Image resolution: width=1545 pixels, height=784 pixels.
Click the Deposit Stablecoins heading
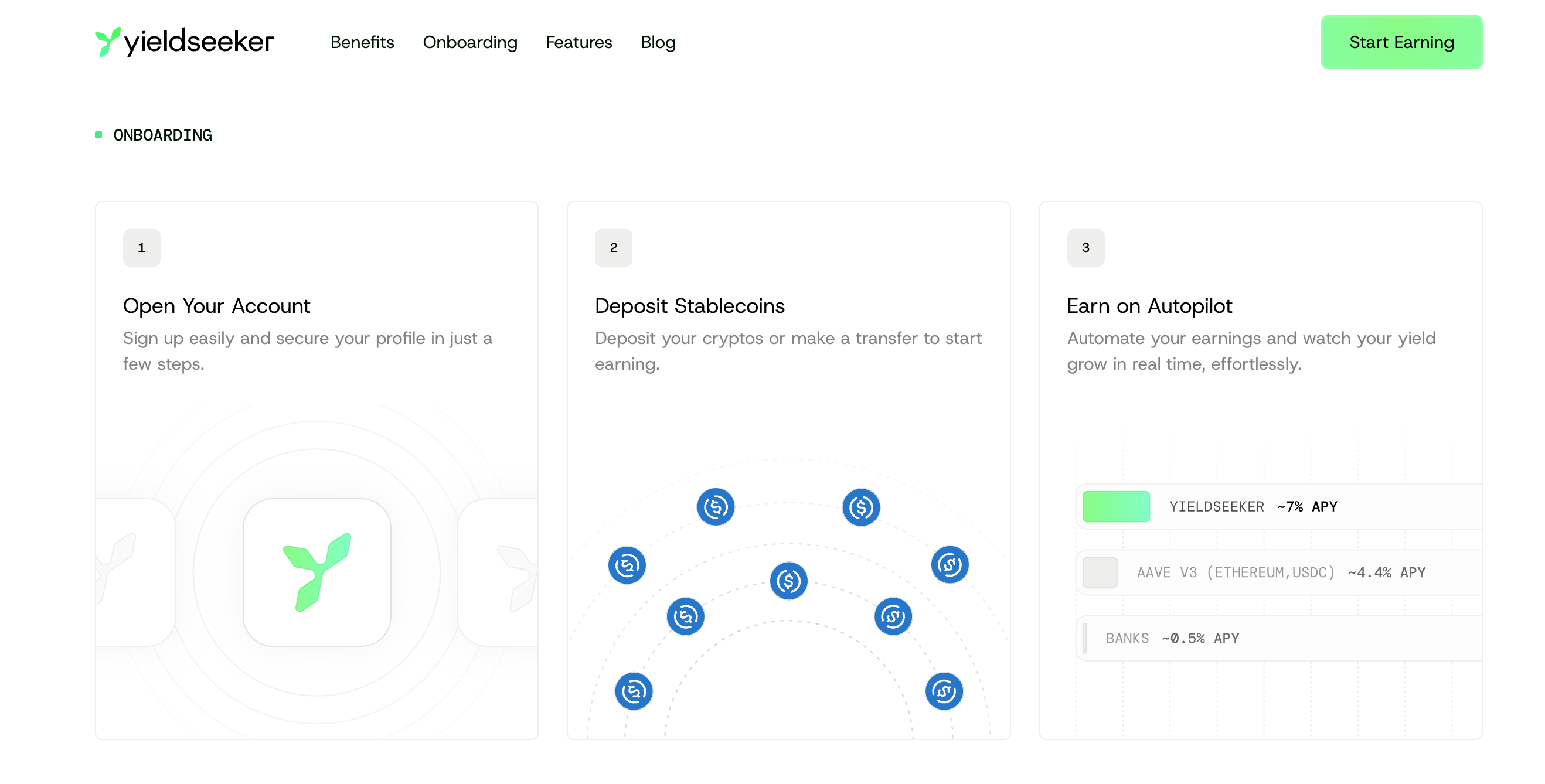(689, 306)
